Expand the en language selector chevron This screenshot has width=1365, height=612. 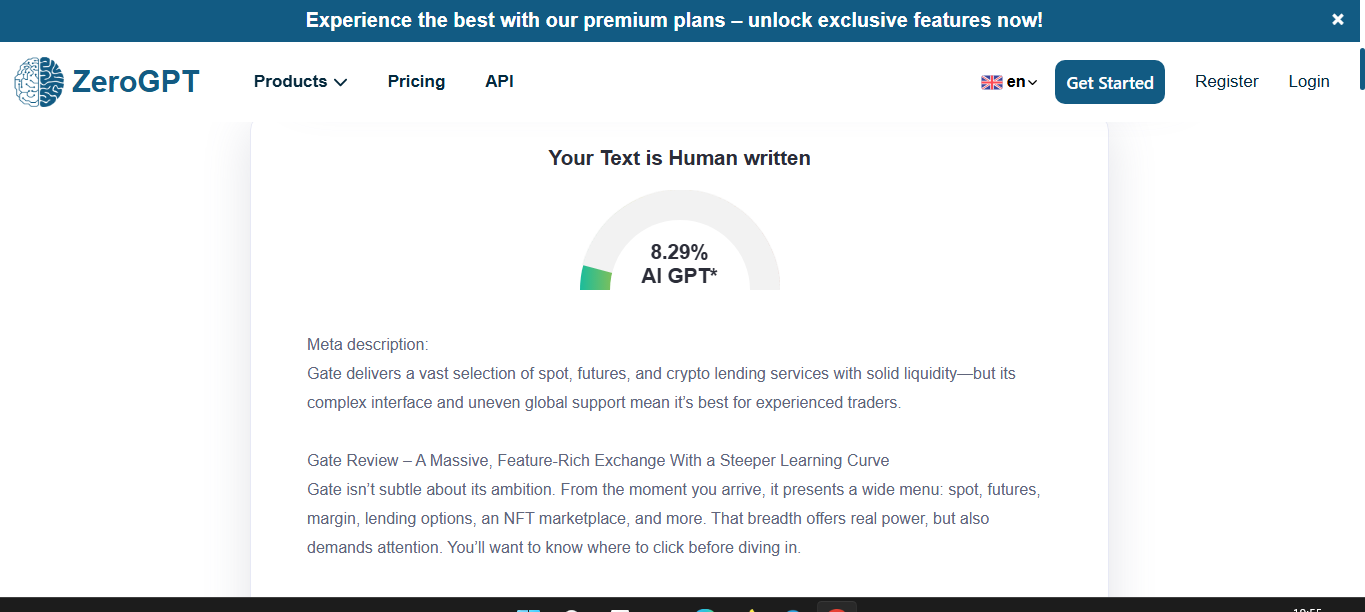(1033, 83)
